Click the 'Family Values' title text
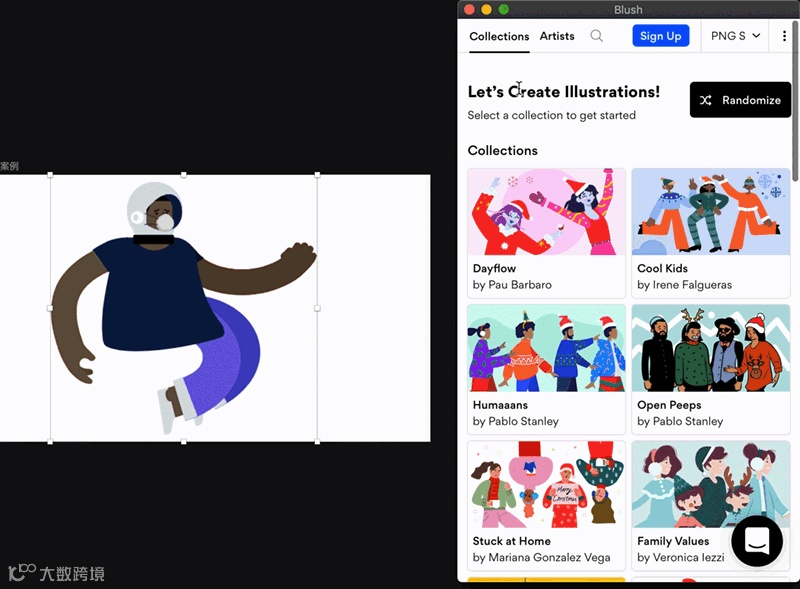The image size is (800, 589). coord(673,541)
